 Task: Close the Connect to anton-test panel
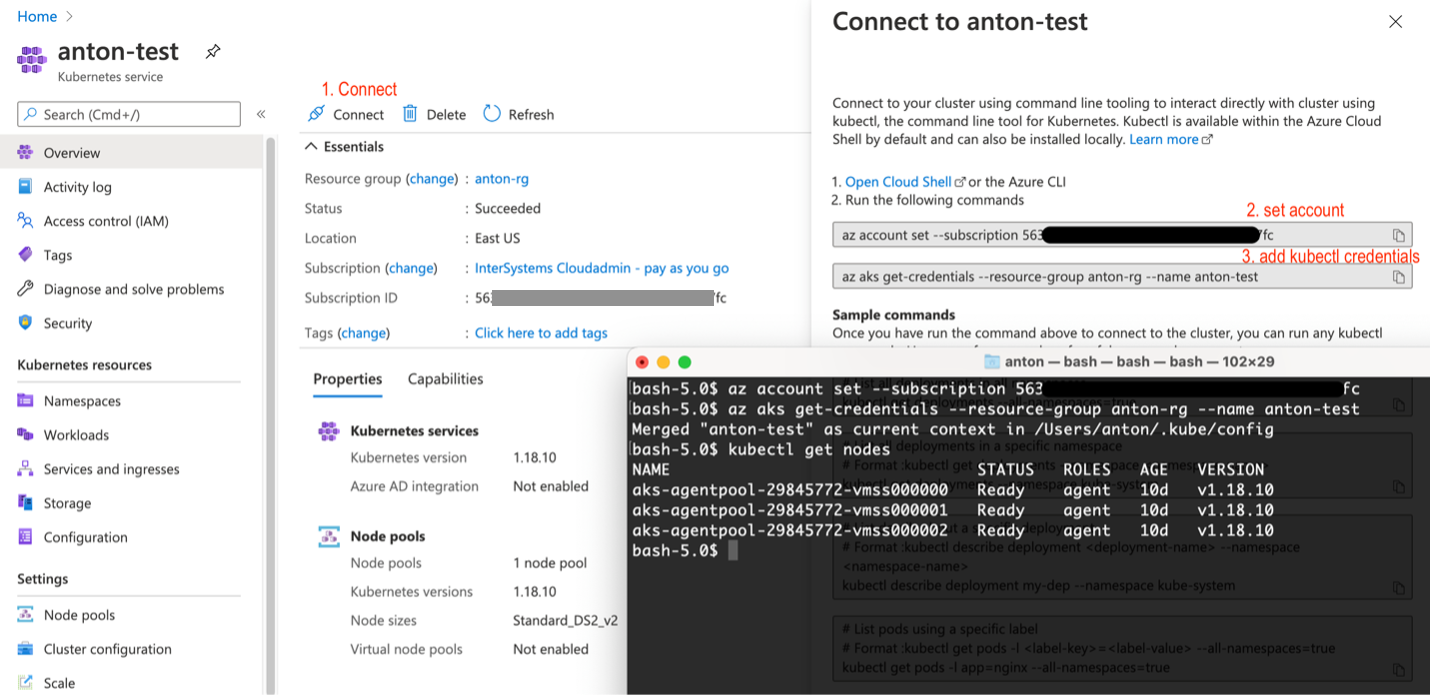pos(1395,22)
